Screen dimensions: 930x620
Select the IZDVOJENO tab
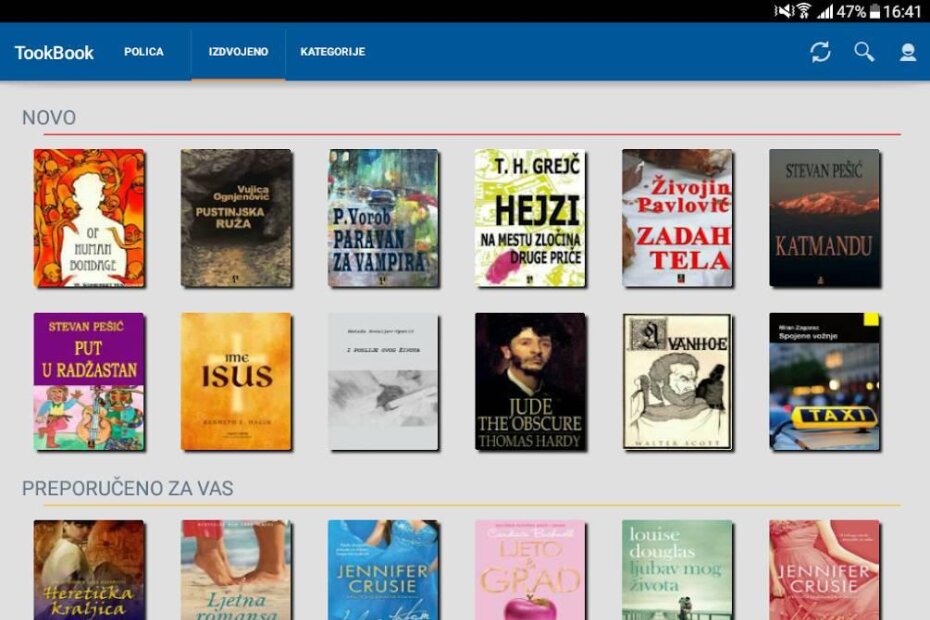click(238, 52)
